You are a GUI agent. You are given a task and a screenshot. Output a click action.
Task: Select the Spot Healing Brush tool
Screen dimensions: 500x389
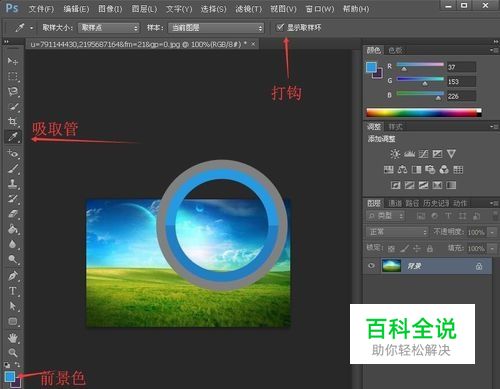click(x=13, y=153)
